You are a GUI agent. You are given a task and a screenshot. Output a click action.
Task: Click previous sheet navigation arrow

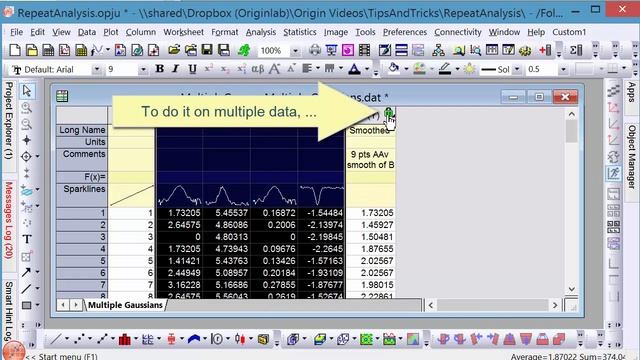pos(63,305)
